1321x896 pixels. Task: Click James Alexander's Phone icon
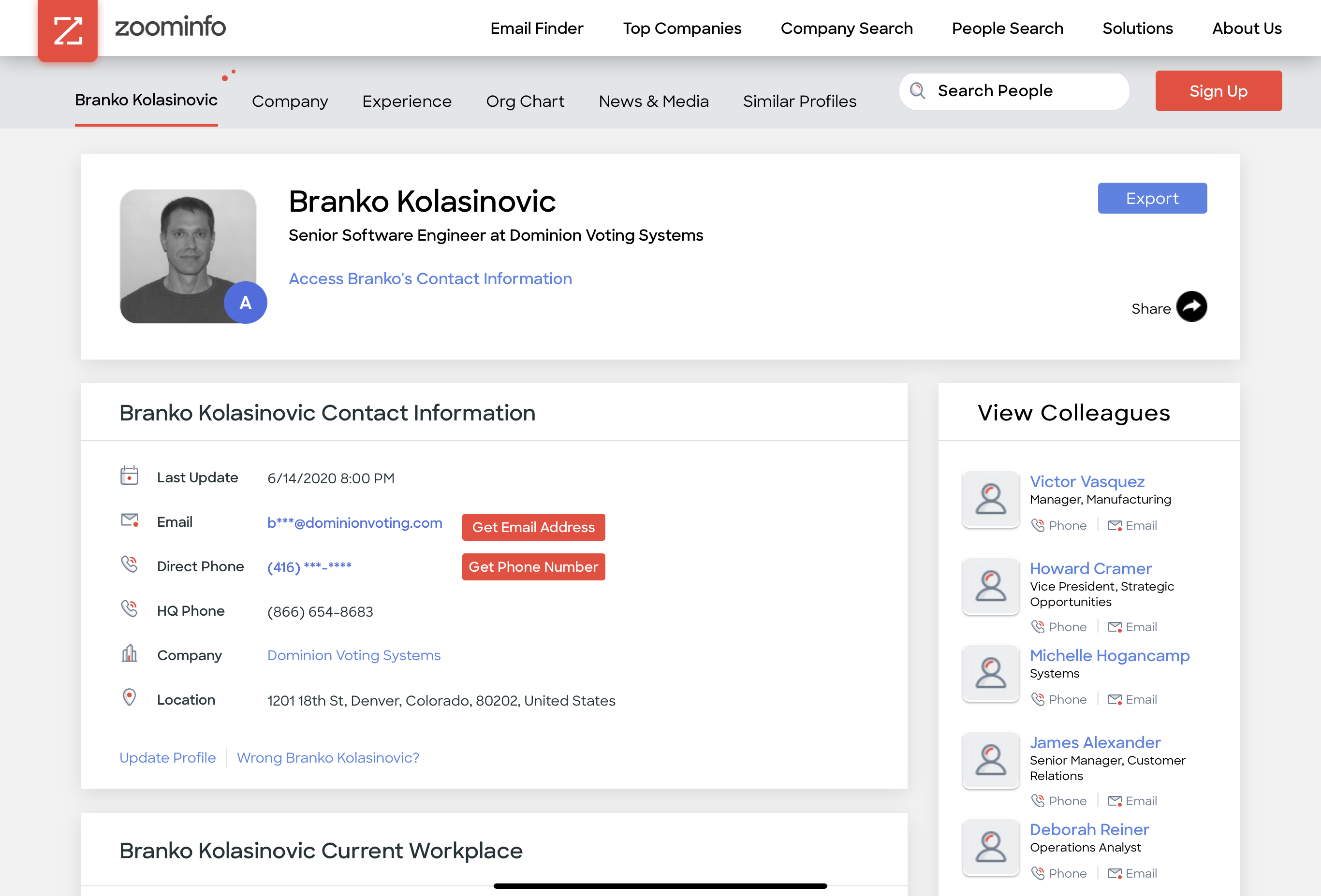[1038, 800]
